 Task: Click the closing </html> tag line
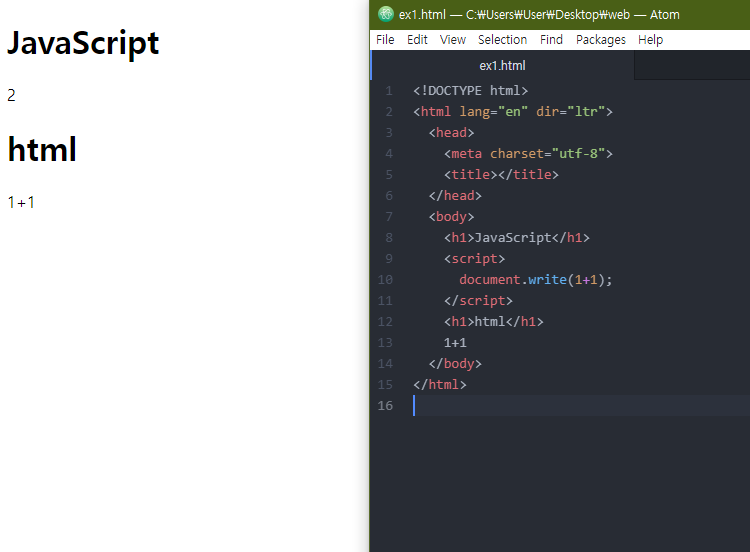click(x=440, y=385)
